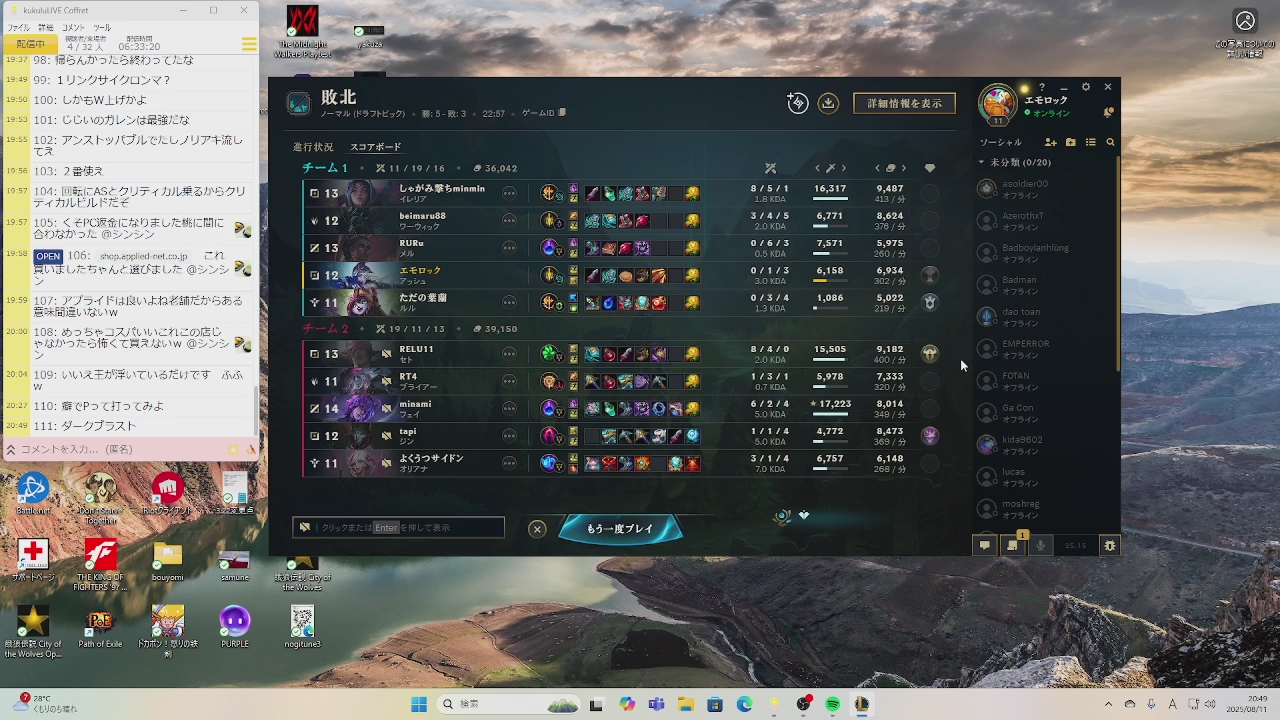Open the three-dot options menu for beimaru88

[509, 221]
